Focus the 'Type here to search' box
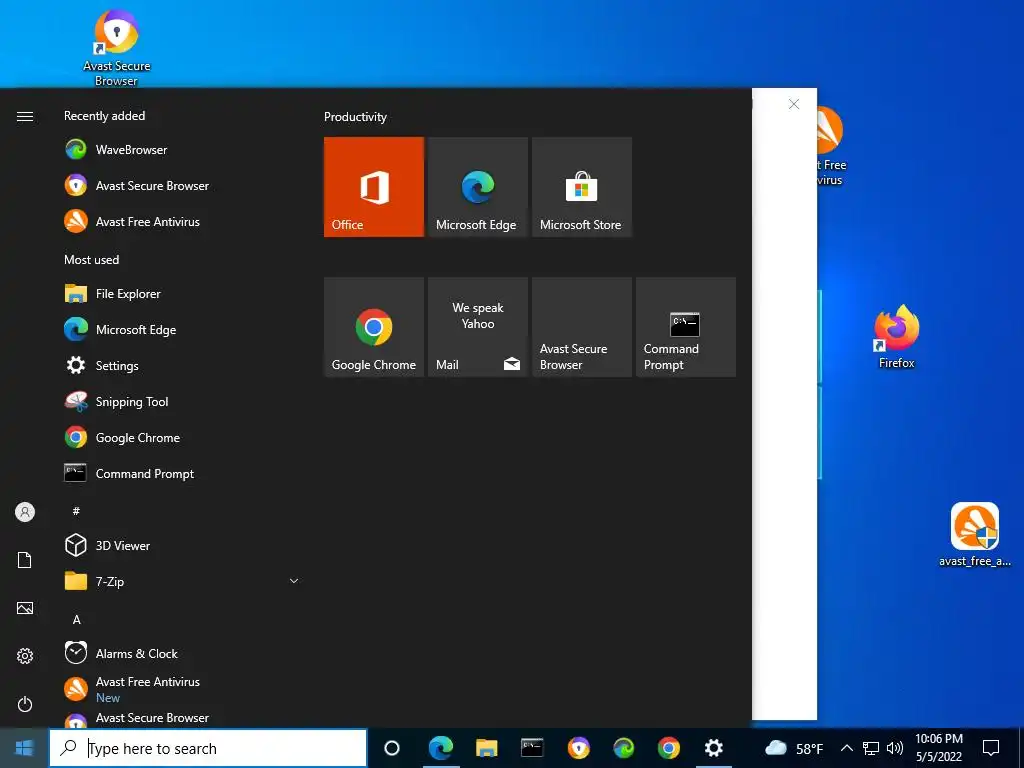 click(x=208, y=748)
